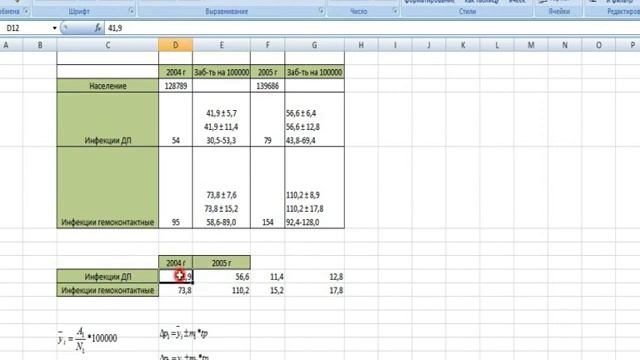Select column L header
Viewport: 640px width, 360px height.
tap(497, 45)
